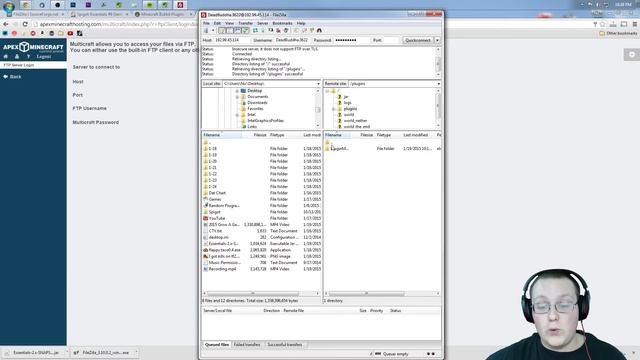Click the Apex Minecraft user profile icon

[17, 57]
